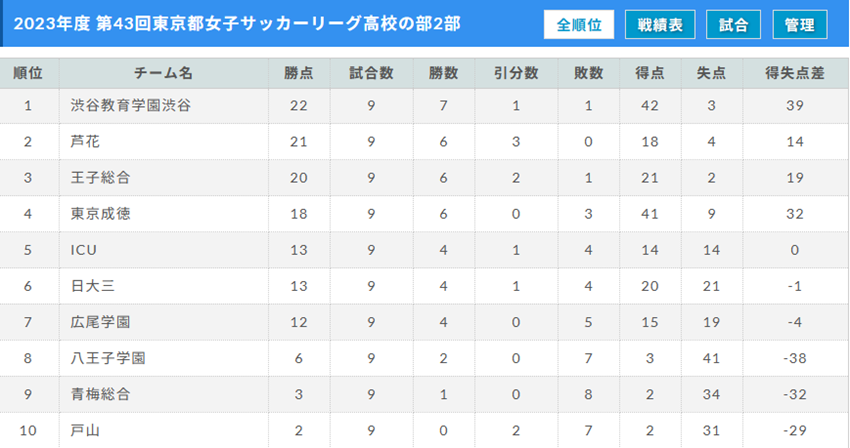Click the 得失点差 column header
This screenshot has height=448, width=850.
tap(795, 73)
